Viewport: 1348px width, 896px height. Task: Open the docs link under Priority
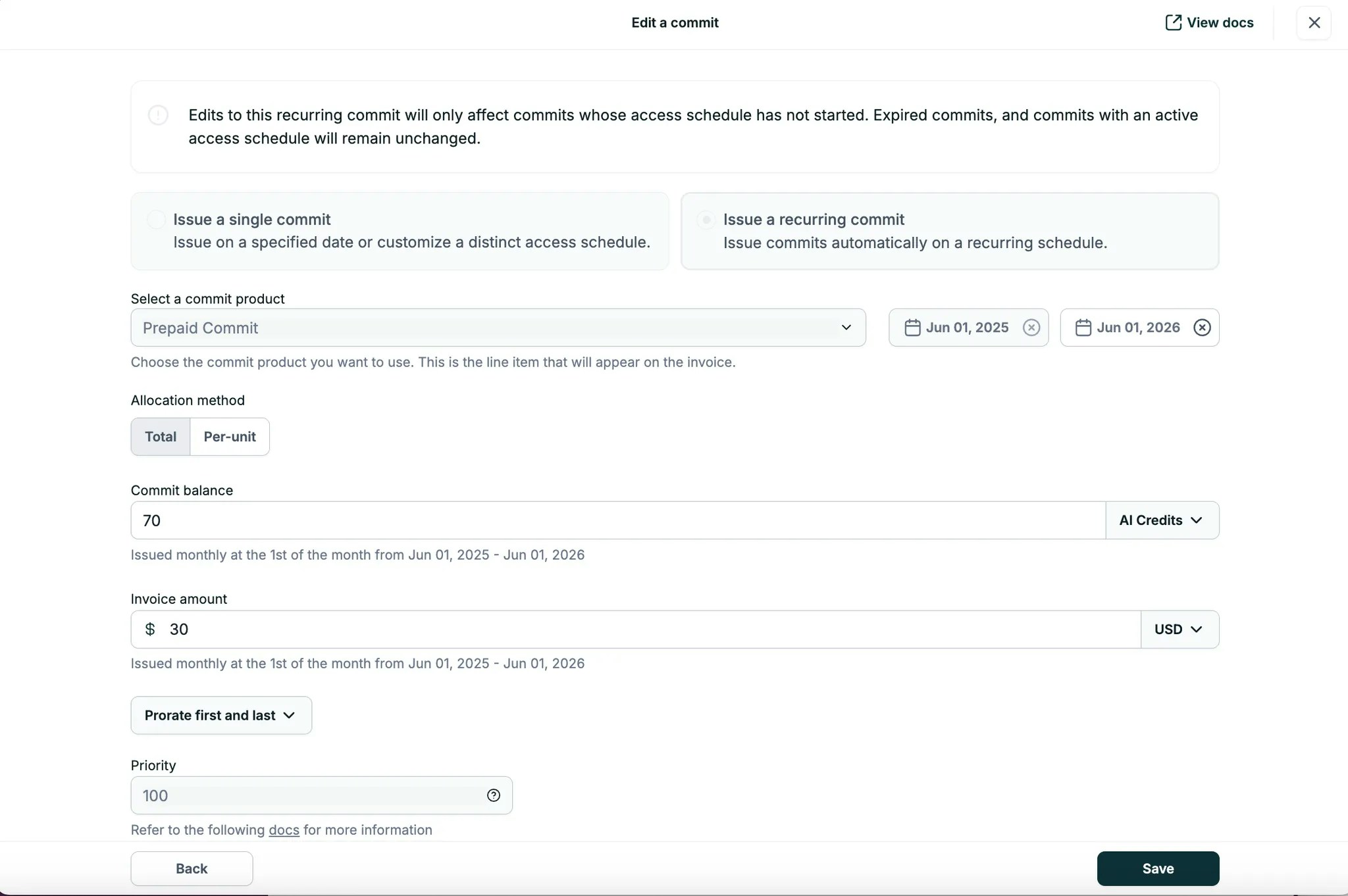[284, 830]
